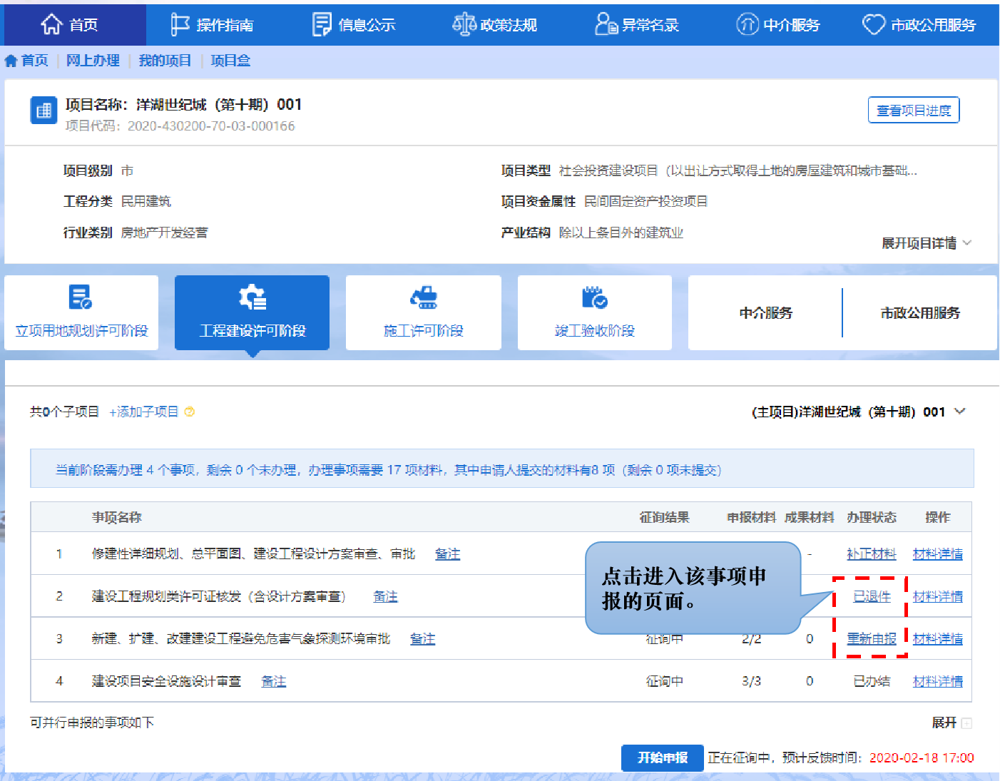Click the 查看项目进度 button
The image size is (1000, 781).
[x=913, y=110]
